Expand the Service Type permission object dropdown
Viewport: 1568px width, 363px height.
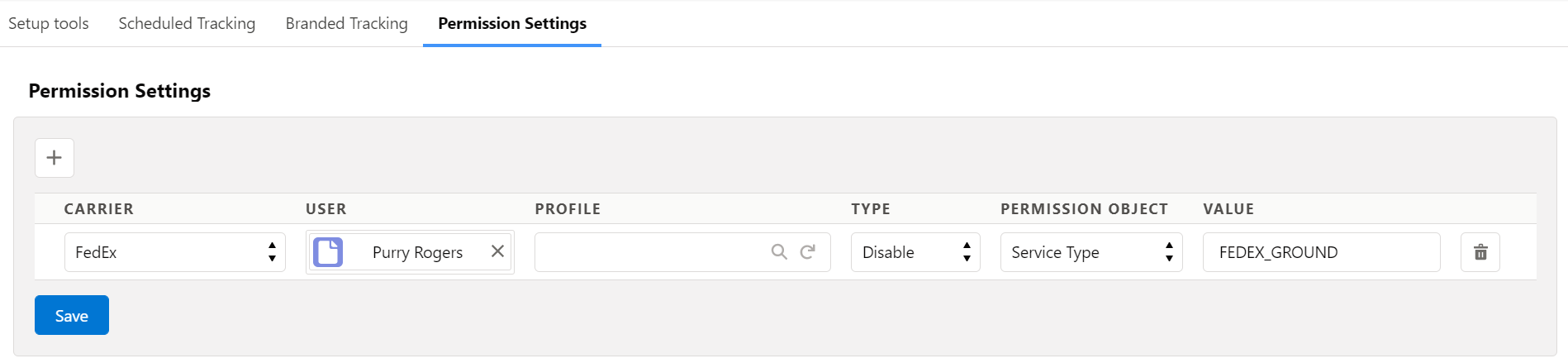(x=1091, y=252)
